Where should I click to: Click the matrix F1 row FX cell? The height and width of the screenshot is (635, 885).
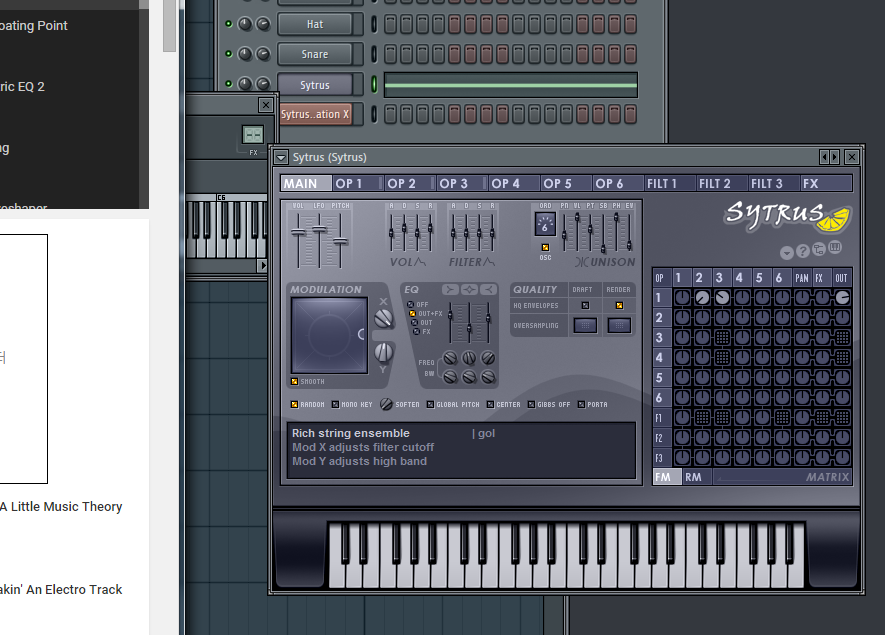tap(822, 418)
